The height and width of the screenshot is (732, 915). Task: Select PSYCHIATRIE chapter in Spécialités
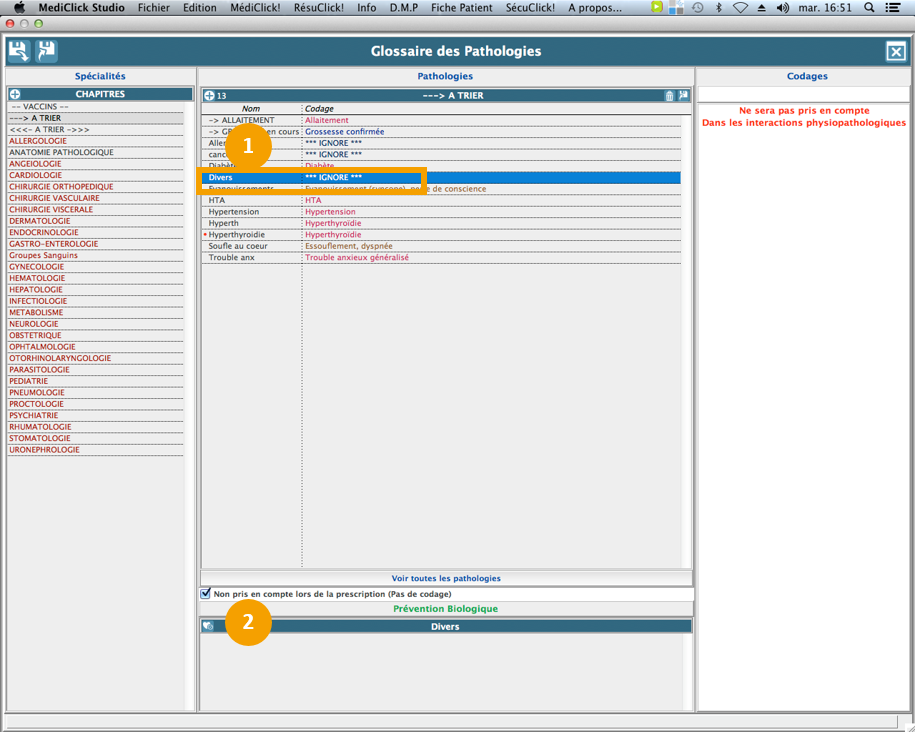tap(36, 415)
